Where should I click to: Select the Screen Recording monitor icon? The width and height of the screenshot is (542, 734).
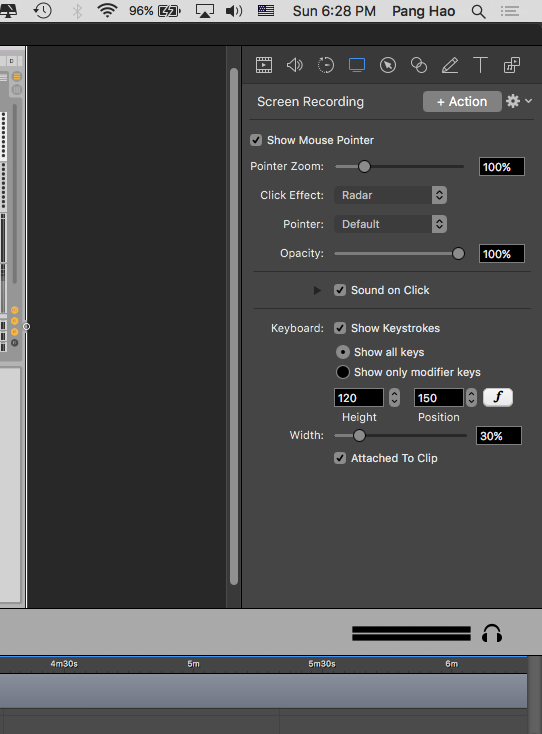(x=357, y=65)
